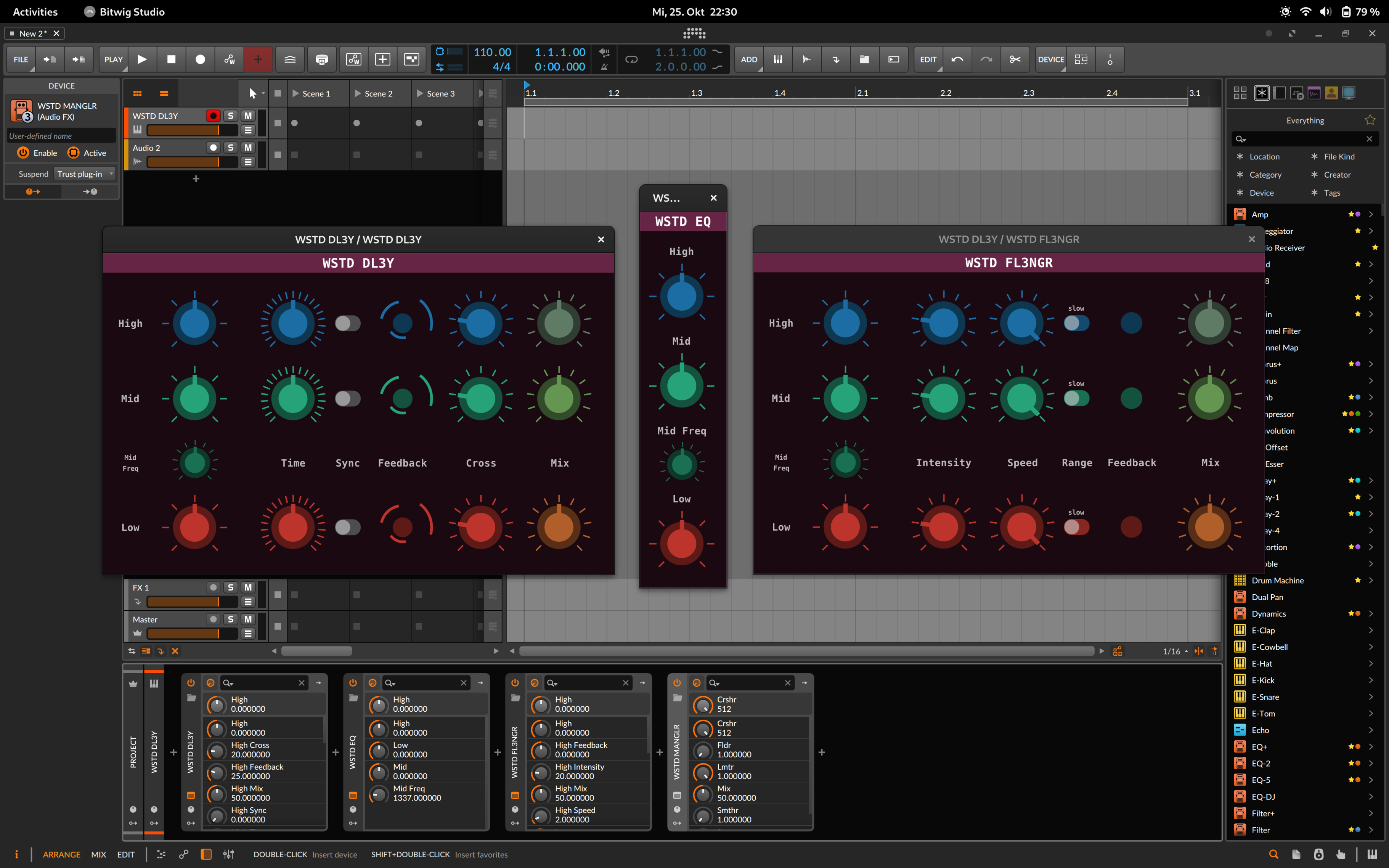
Task: Switch to the ARRANGE view tab
Action: (x=61, y=854)
